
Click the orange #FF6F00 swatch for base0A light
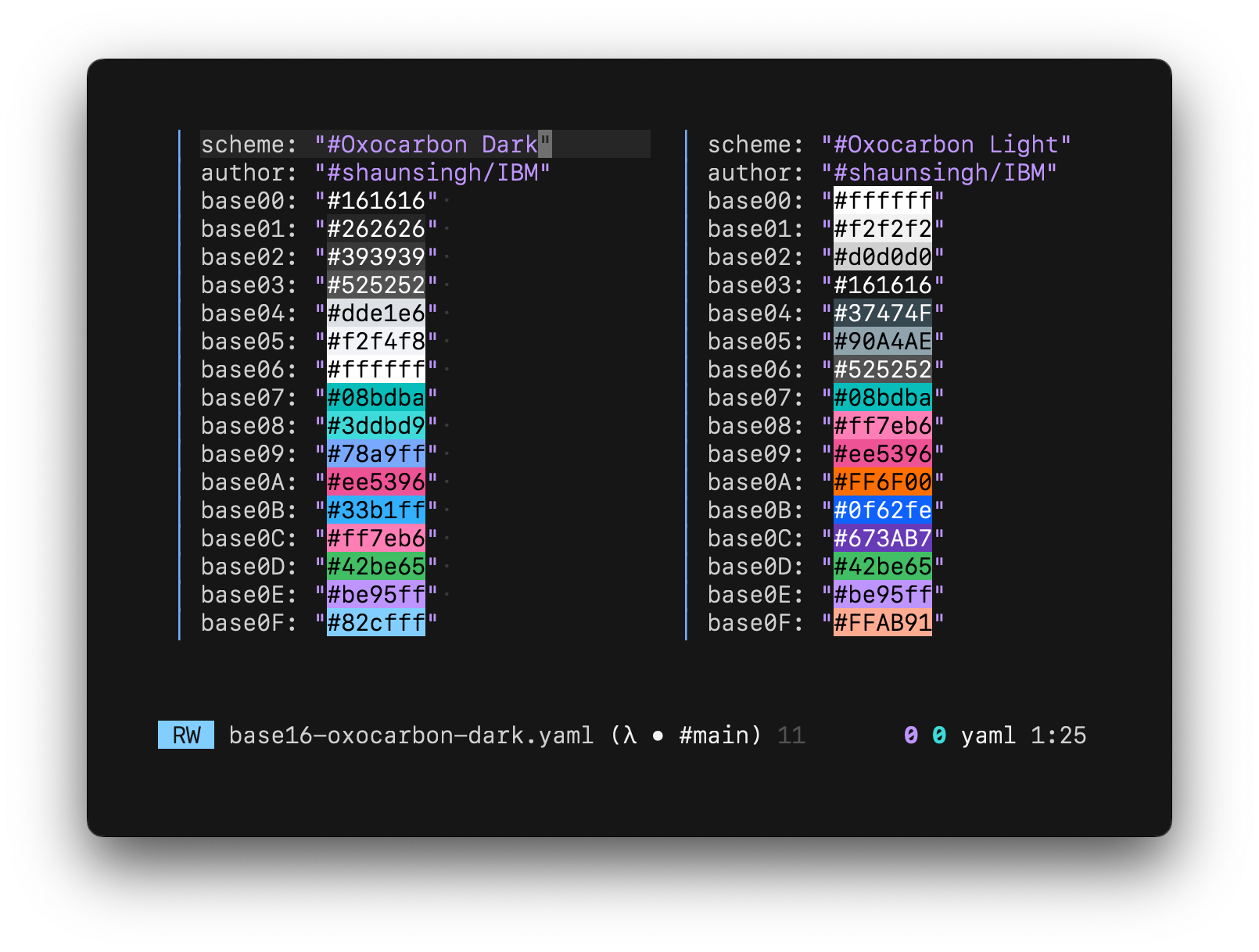point(882,482)
